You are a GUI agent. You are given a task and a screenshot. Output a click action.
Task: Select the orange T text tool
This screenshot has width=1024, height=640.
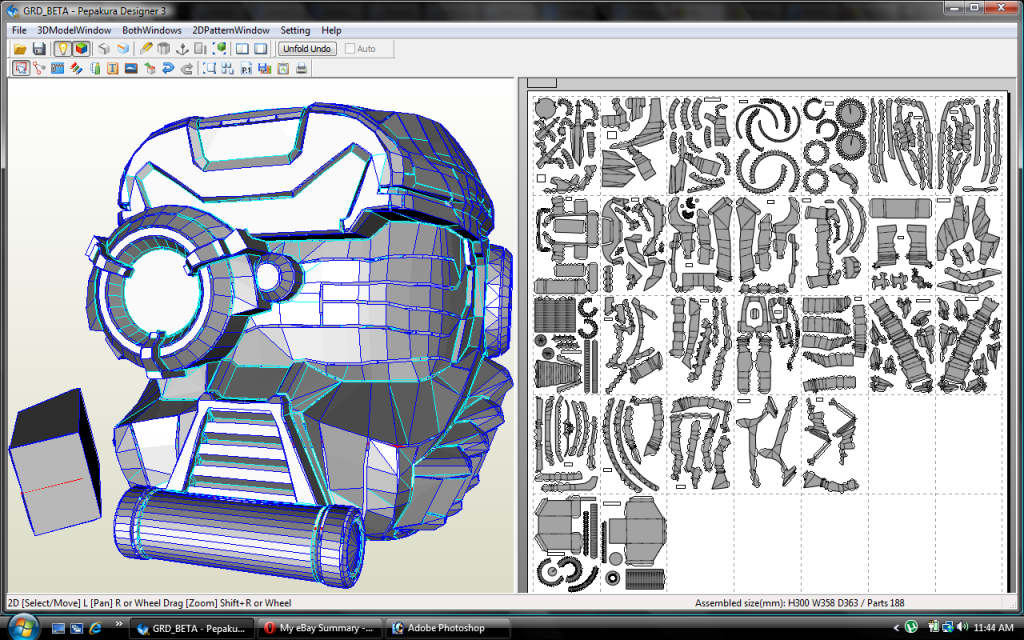[x=113, y=68]
